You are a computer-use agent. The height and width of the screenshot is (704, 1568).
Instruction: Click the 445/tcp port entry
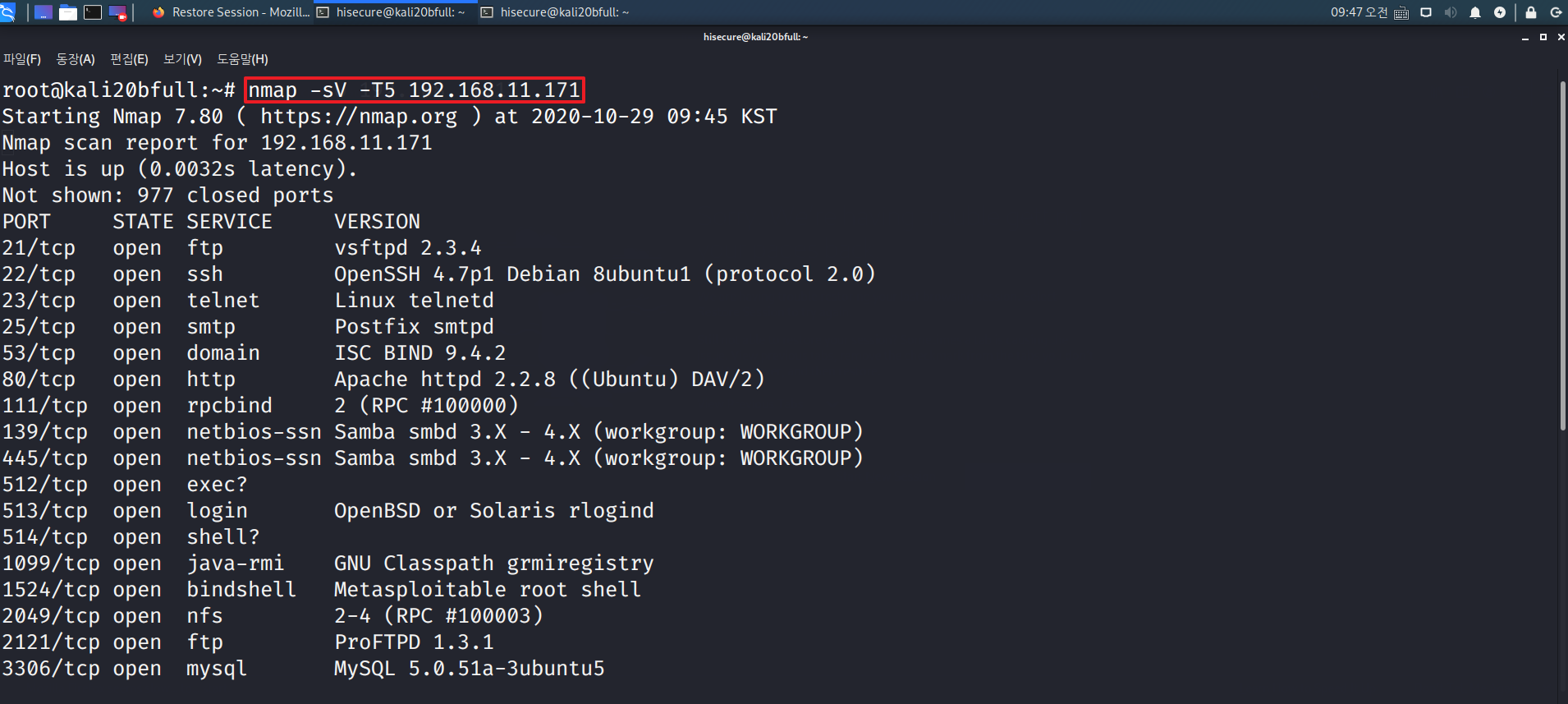point(44,458)
